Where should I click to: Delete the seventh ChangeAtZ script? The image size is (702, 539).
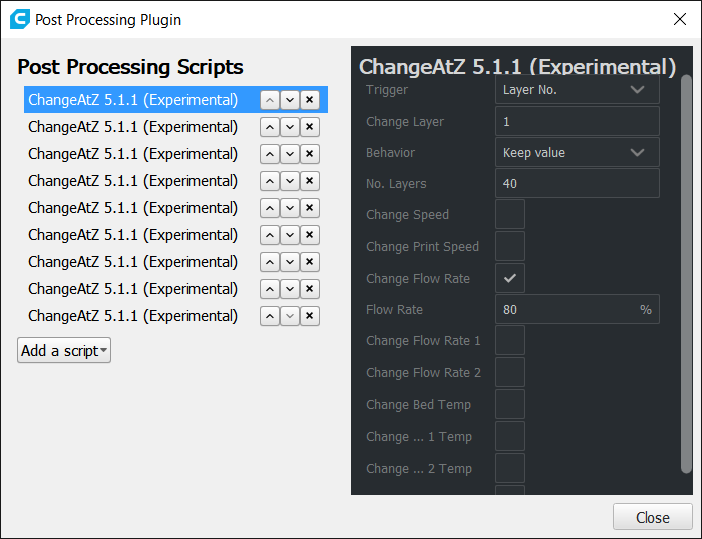click(309, 262)
